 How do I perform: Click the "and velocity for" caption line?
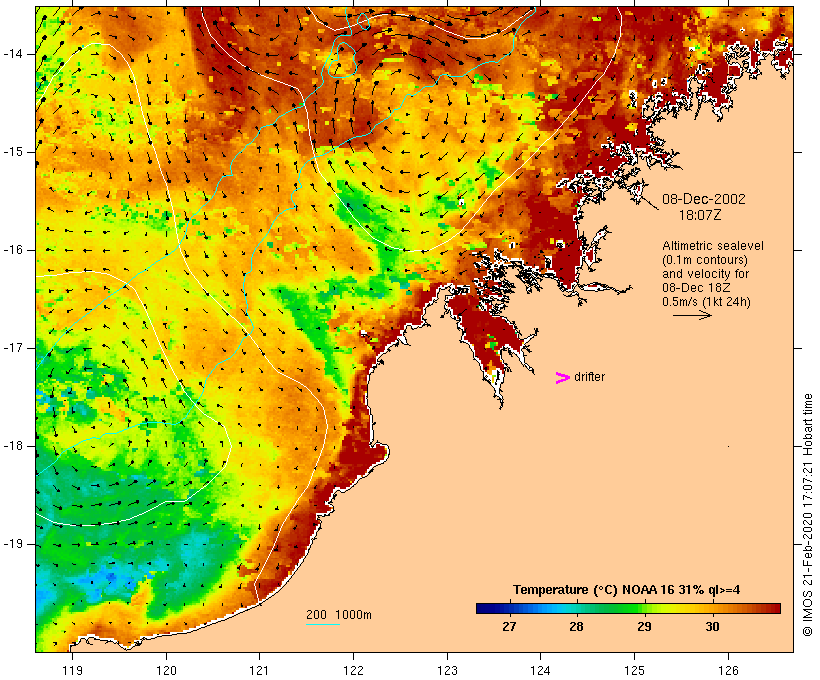[x=705, y=274]
